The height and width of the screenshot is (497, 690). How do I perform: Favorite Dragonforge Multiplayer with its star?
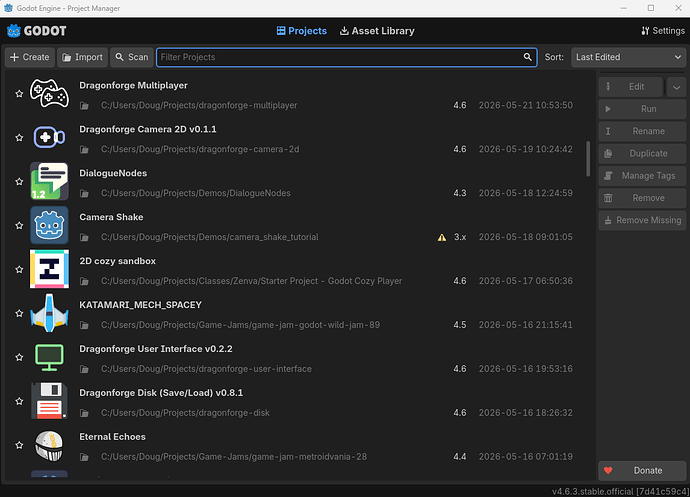tap(19, 94)
